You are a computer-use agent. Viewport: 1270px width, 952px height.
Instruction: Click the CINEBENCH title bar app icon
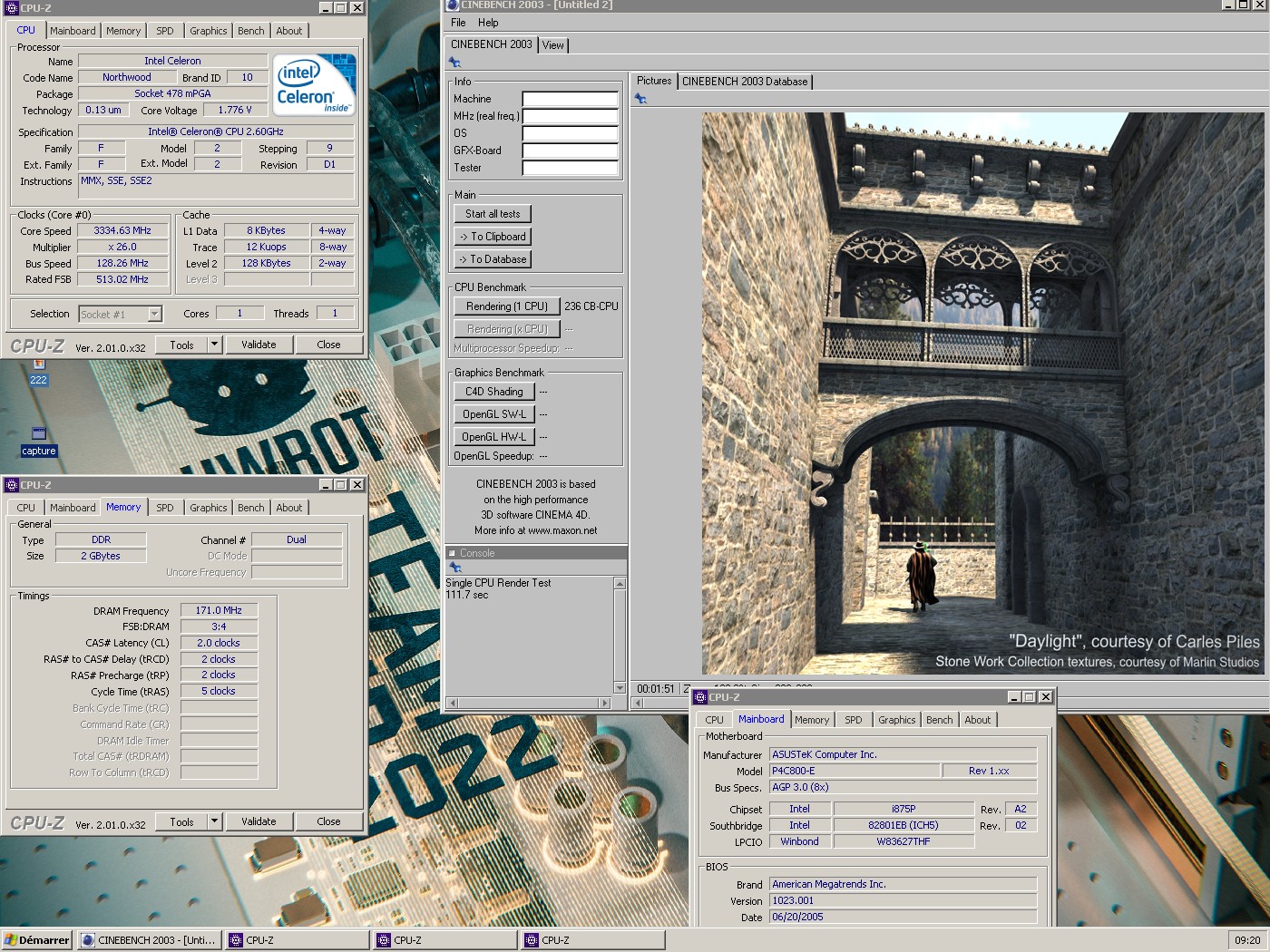(453, 5)
